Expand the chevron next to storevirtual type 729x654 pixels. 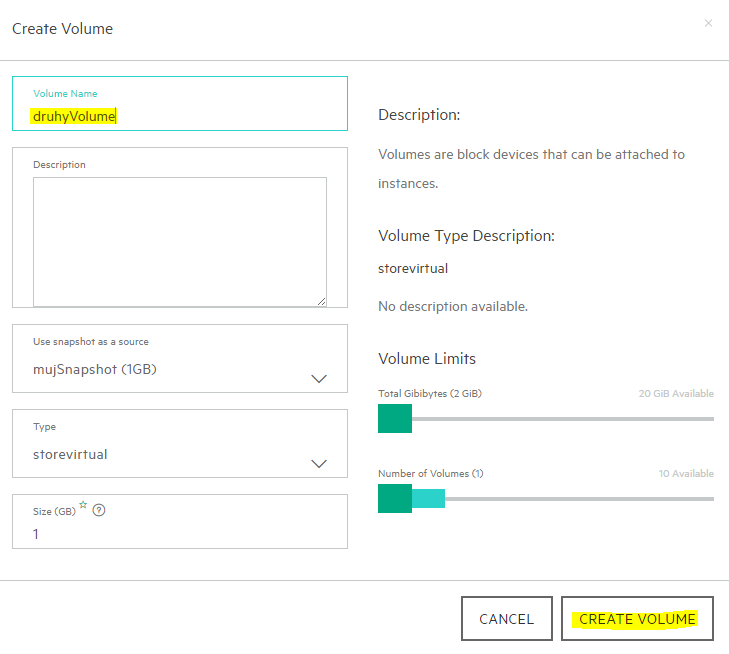319,463
